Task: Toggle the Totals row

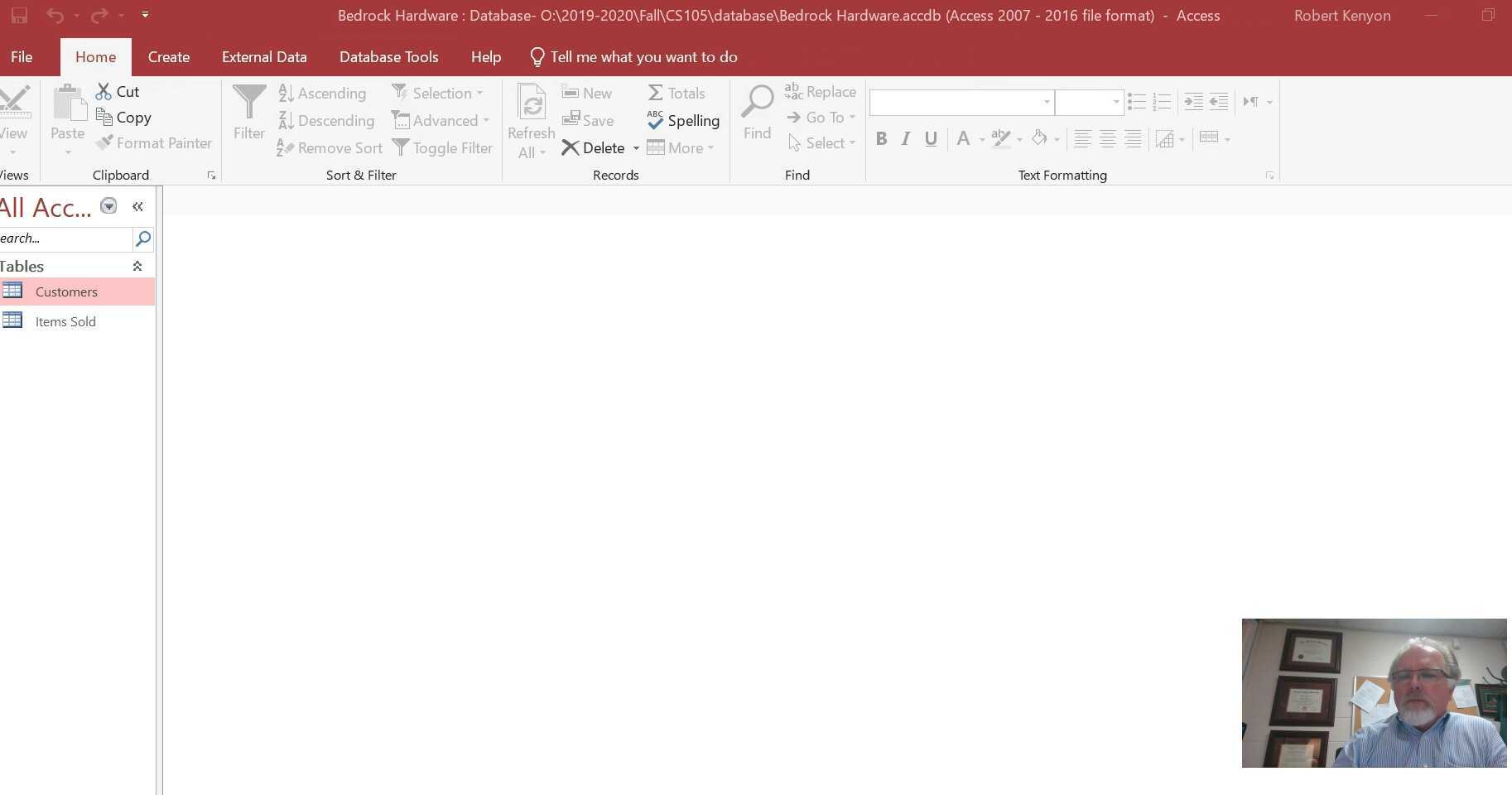Action: click(677, 93)
